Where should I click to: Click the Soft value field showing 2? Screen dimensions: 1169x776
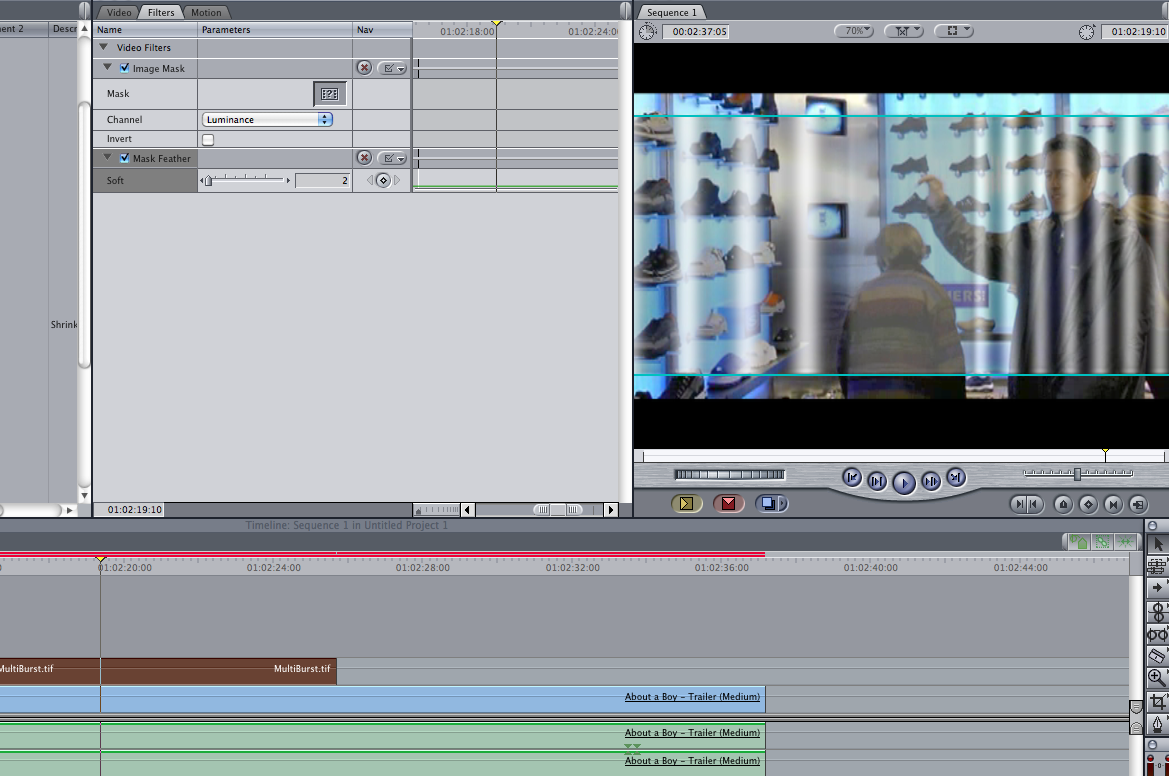click(322, 180)
